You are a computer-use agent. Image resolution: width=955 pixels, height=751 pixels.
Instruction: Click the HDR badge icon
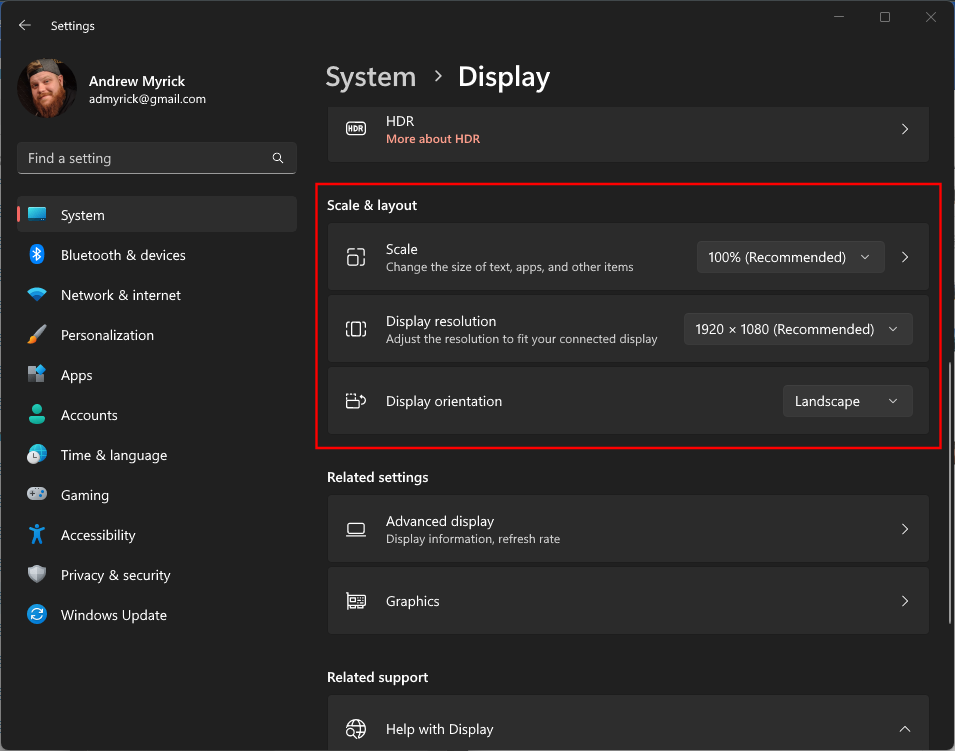point(356,128)
